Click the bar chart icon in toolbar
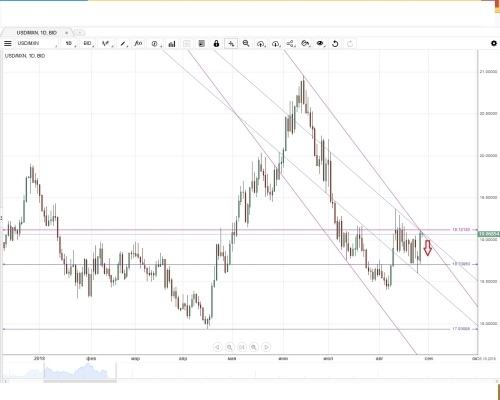500x400 pixels. (172, 44)
